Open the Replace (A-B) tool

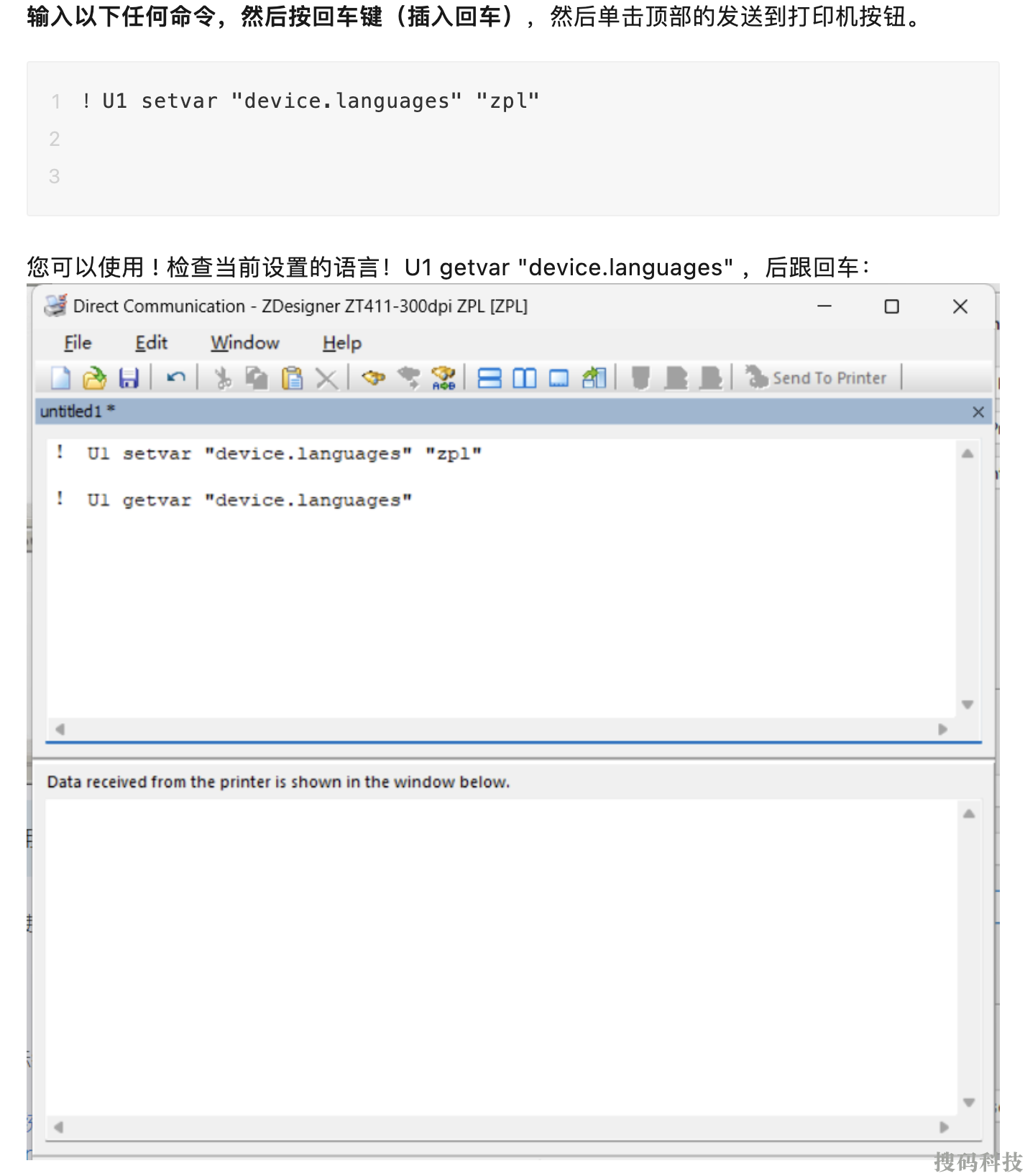point(443,377)
